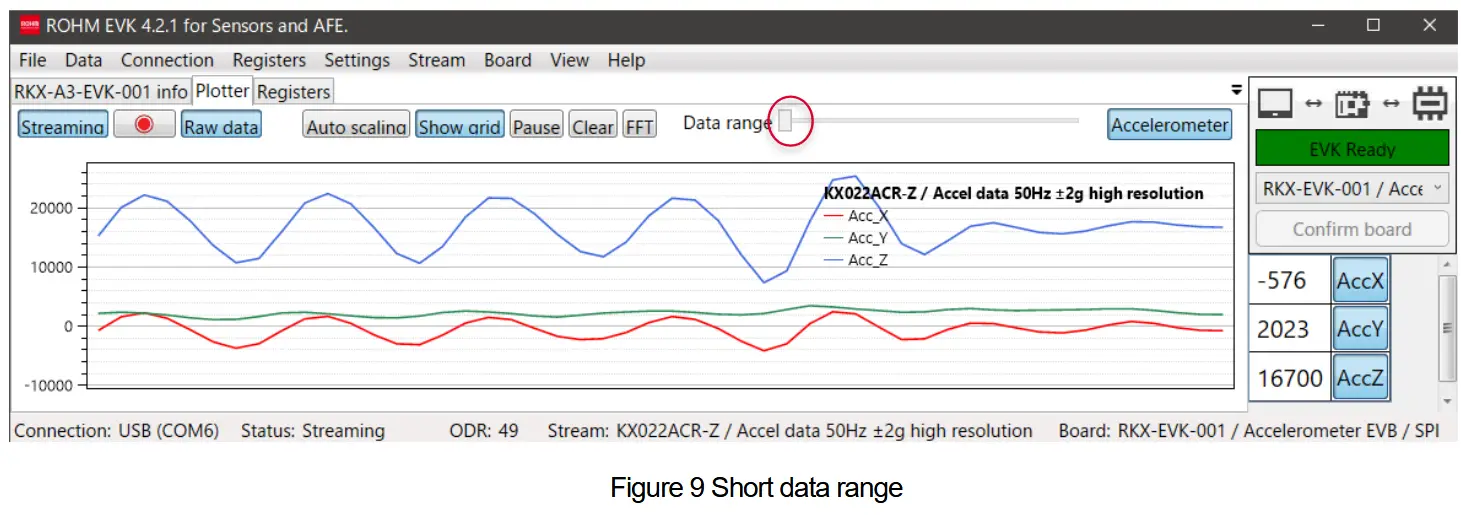Image resolution: width=1461 pixels, height=515 pixels.
Task: Click the Data range label
Action: point(727,123)
